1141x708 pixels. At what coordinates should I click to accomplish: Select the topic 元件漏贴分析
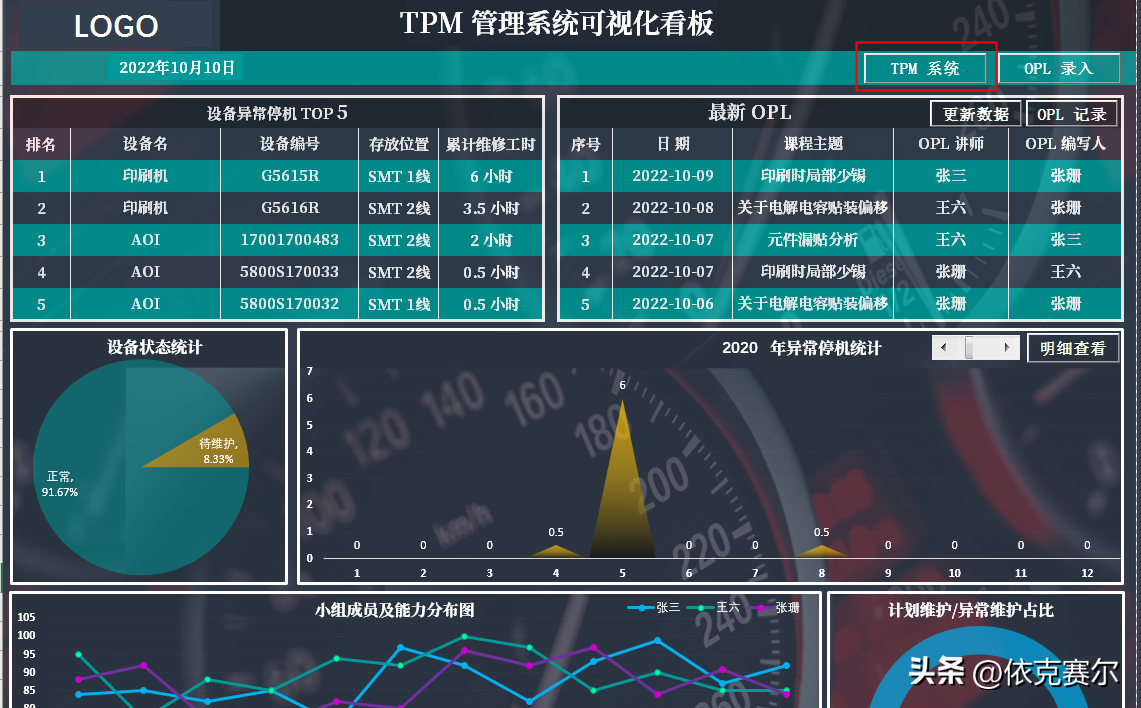pos(813,240)
